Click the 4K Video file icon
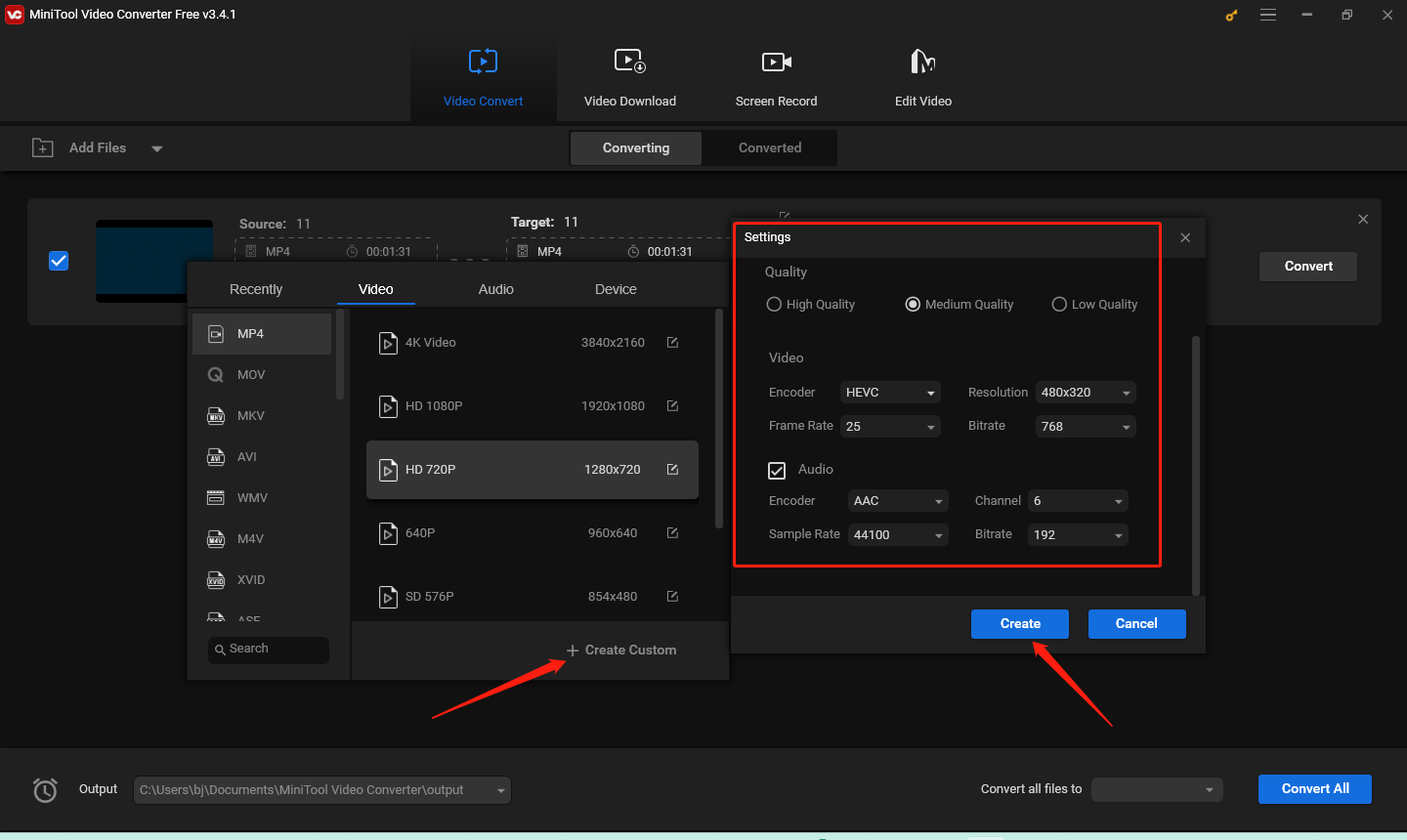The image size is (1407, 840). pos(388,343)
